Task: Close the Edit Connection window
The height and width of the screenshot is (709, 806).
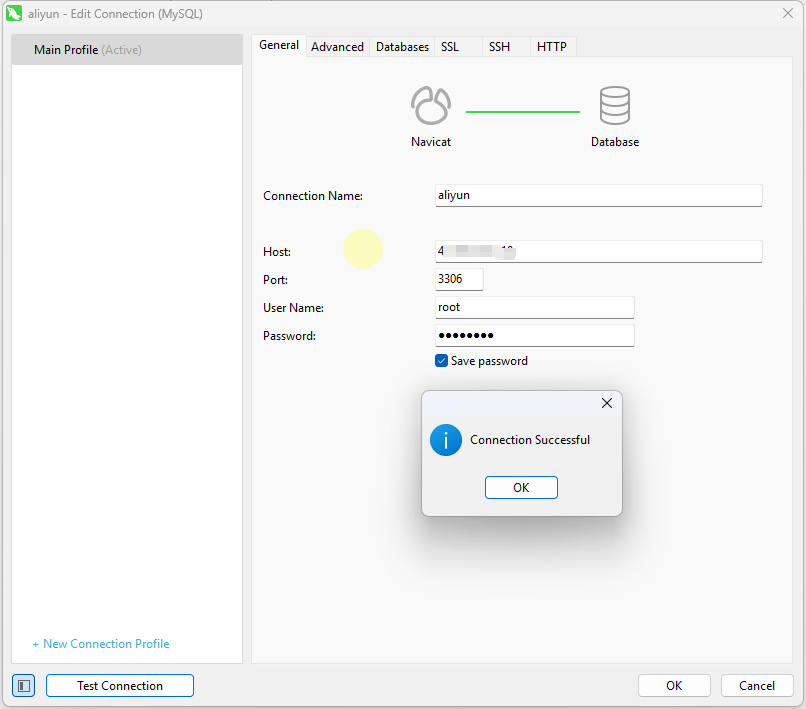Action: pos(787,13)
